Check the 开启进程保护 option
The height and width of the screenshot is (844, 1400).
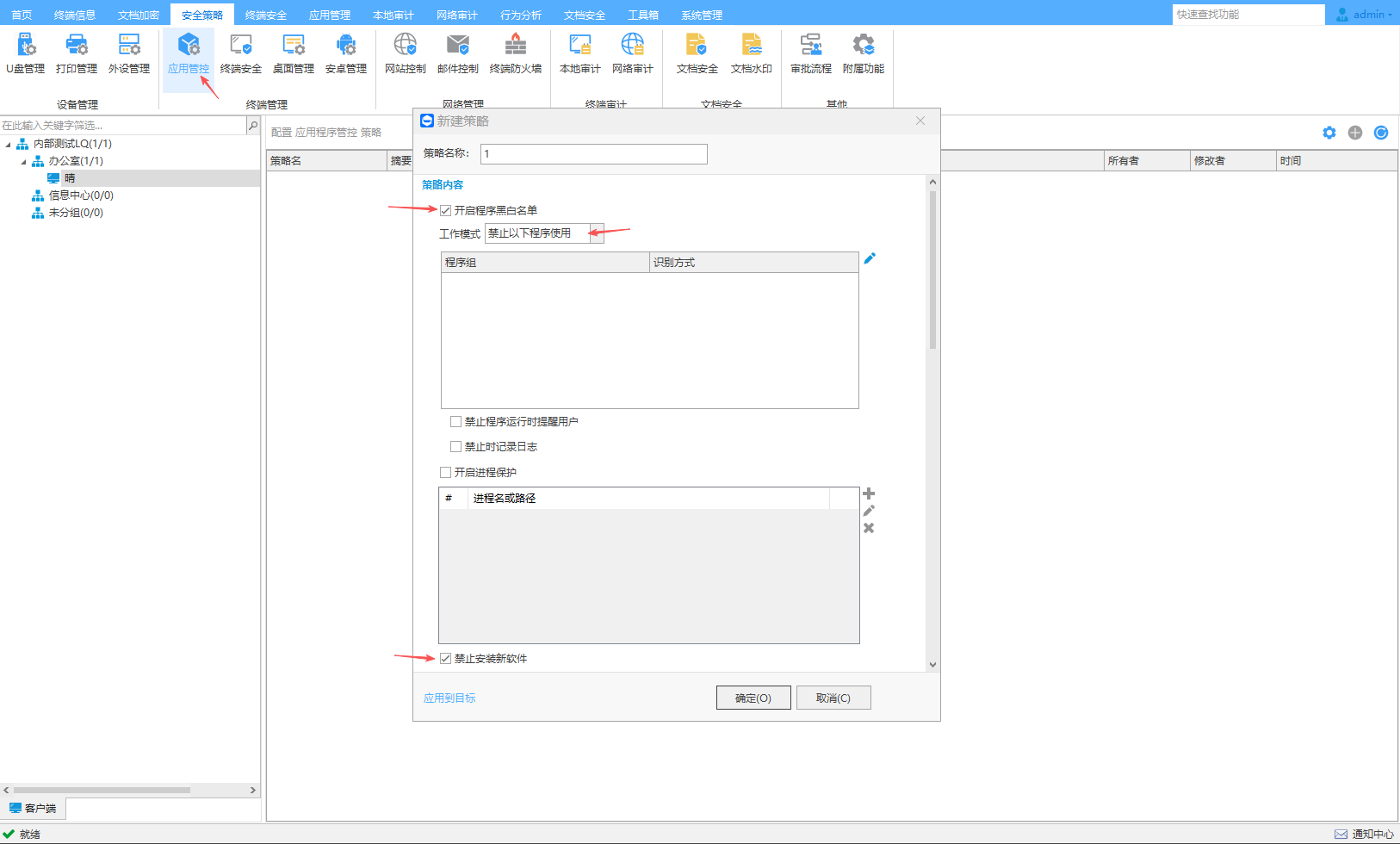click(446, 473)
